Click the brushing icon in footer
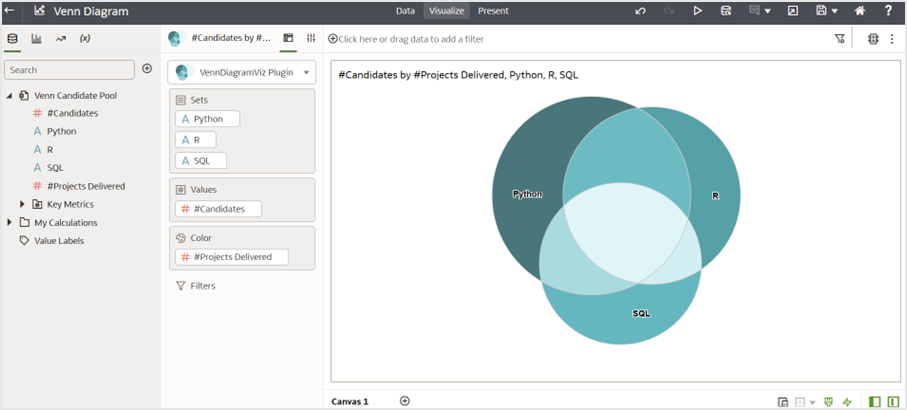This screenshot has width=907, height=410. (x=829, y=401)
